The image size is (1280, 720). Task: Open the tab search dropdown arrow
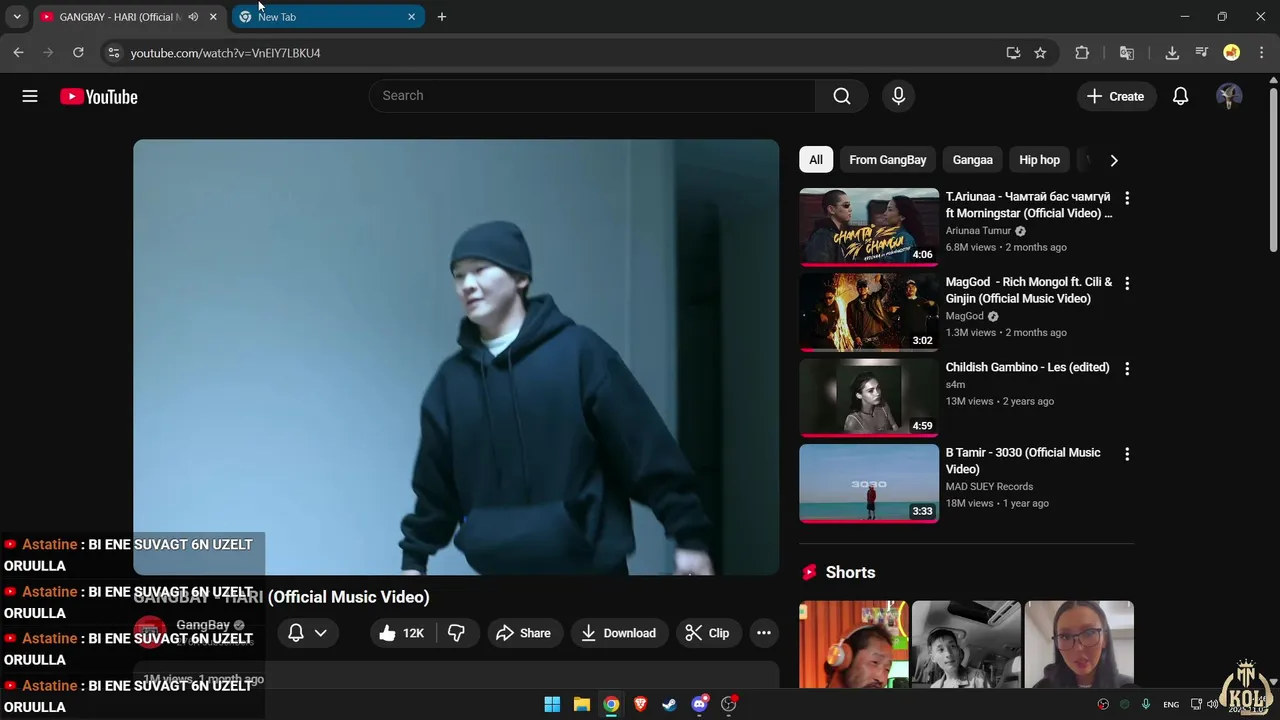17,17
